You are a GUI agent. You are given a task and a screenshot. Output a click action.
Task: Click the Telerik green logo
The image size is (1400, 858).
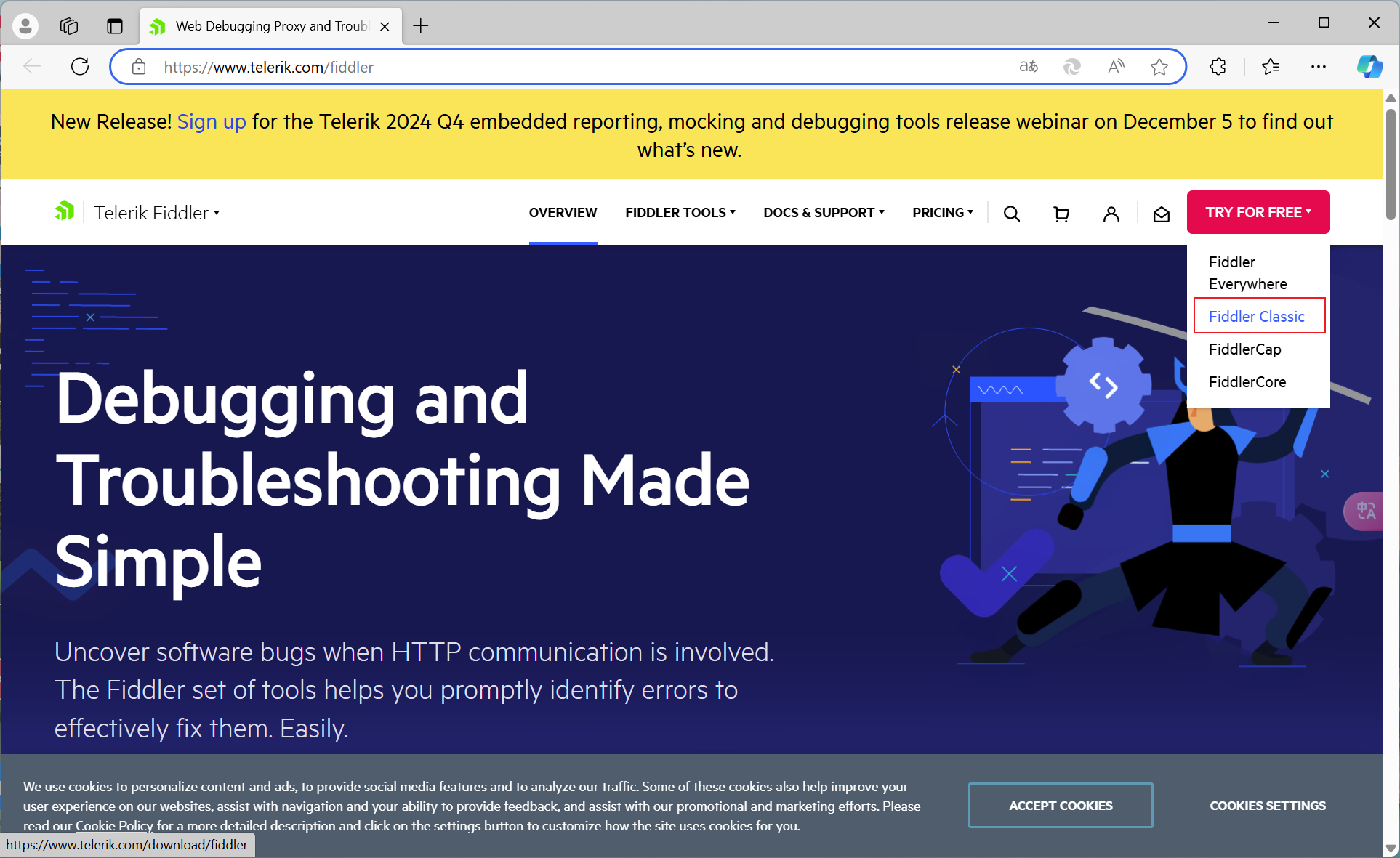pyautogui.click(x=65, y=211)
